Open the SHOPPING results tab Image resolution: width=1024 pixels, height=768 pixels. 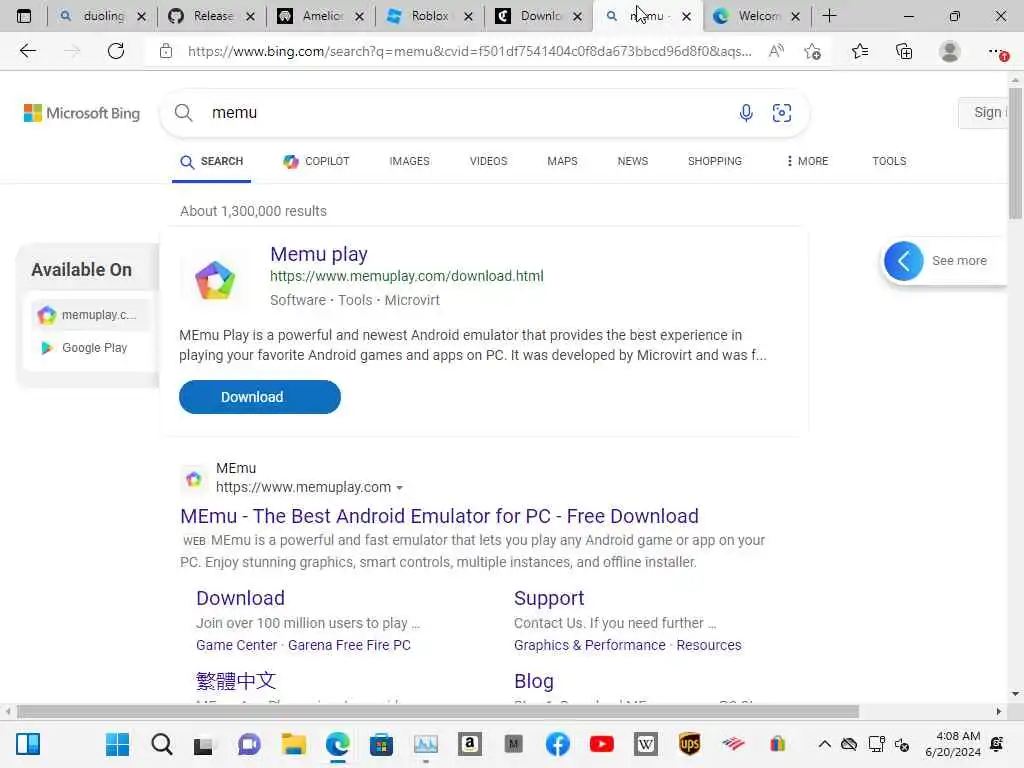tap(714, 161)
